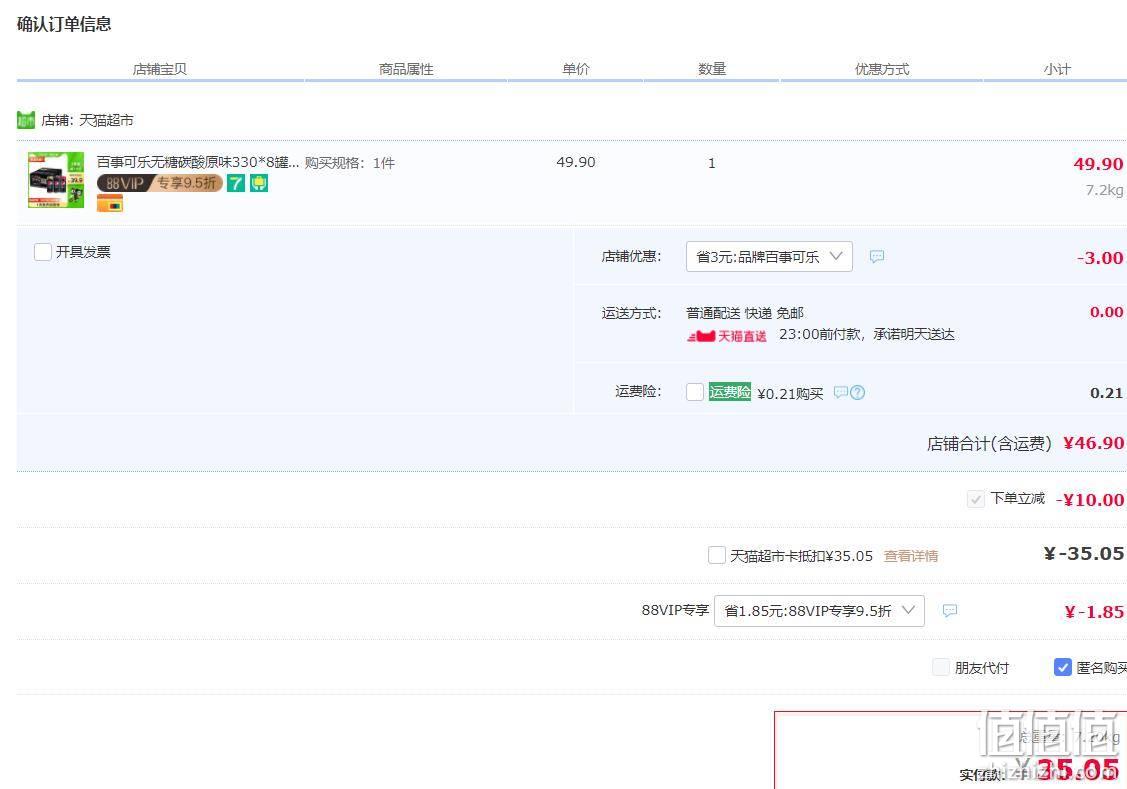Click the 优惠方式 column header
The height and width of the screenshot is (789, 1127).
click(x=882, y=69)
